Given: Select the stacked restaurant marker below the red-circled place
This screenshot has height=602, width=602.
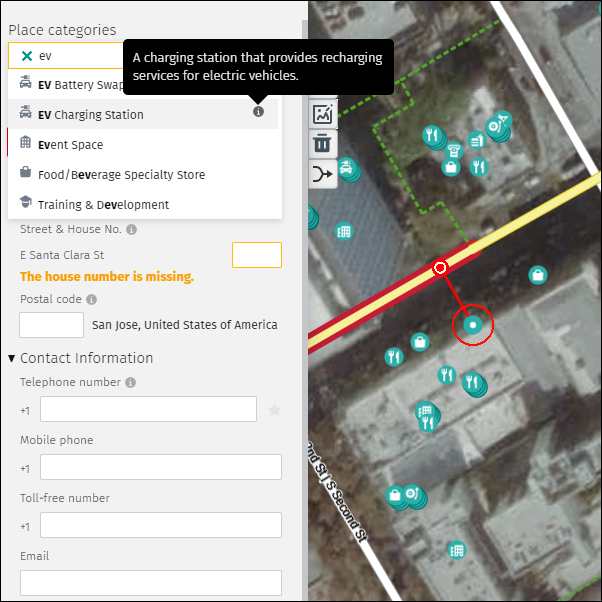Looking at the screenshot, I should (x=473, y=384).
